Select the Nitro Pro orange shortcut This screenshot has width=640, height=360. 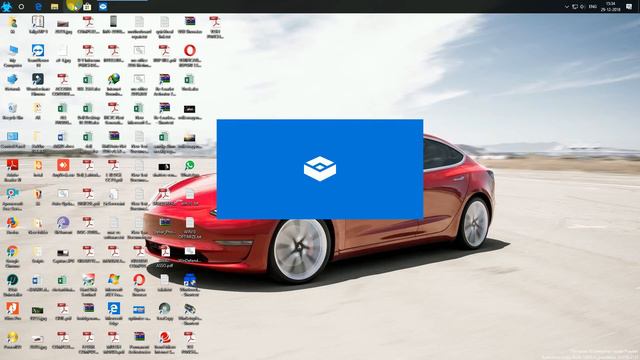(13, 311)
